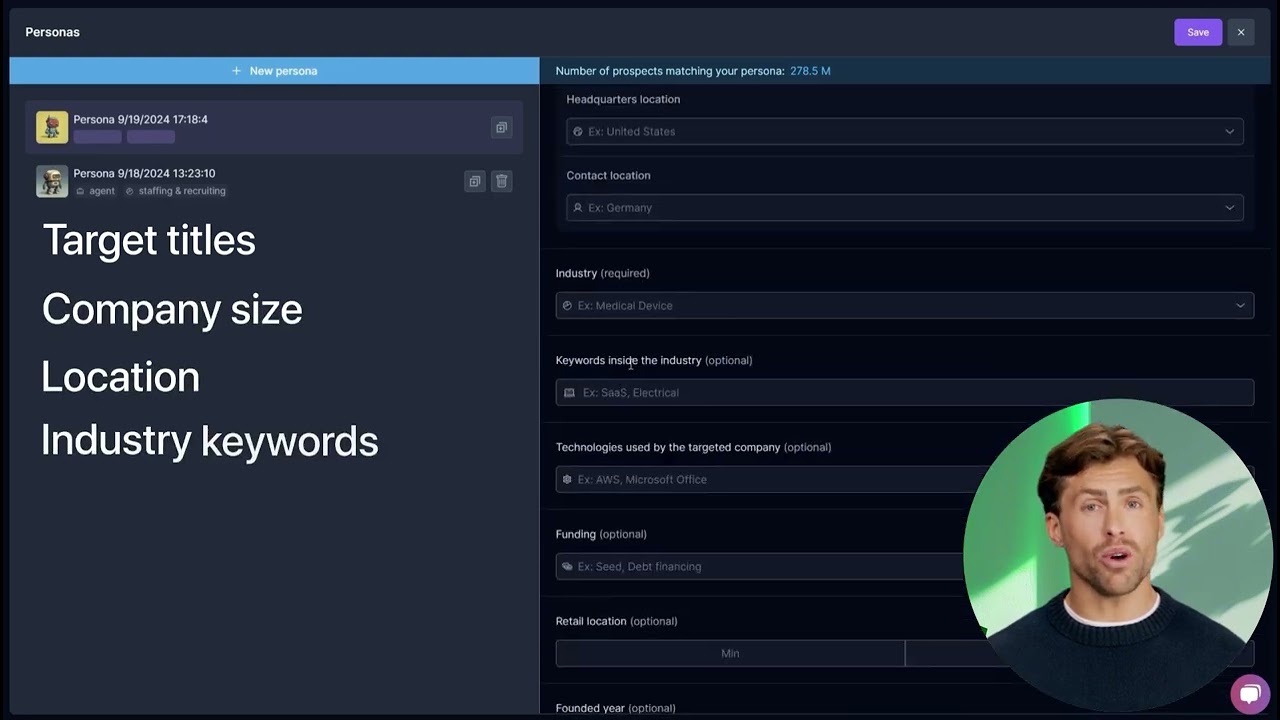Image resolution: width=1280 pixels, height=720 pixels.
Task: Create a New persona
Action: click(x=274, y=71)
